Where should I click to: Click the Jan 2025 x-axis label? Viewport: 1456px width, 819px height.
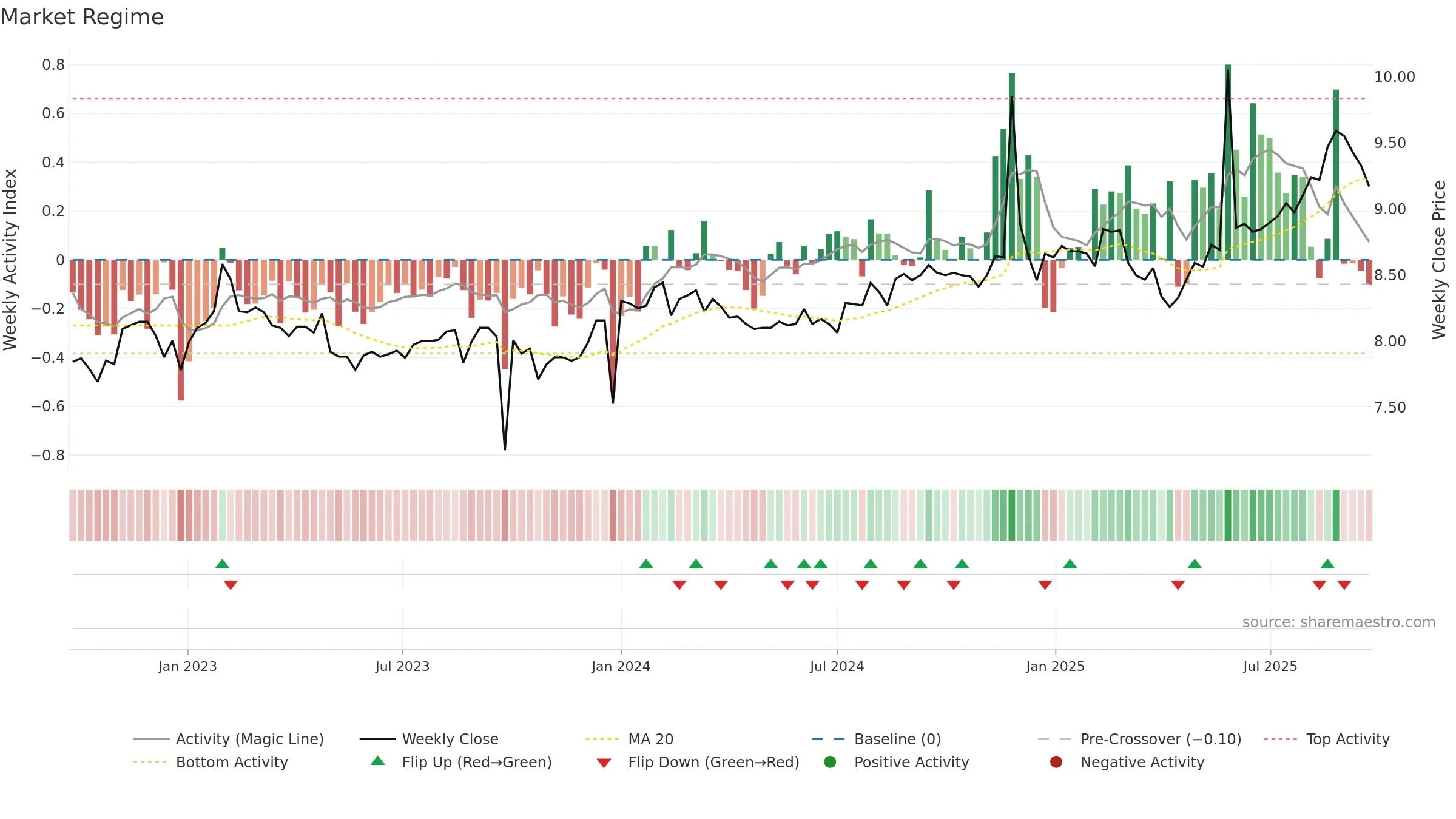1055,666
